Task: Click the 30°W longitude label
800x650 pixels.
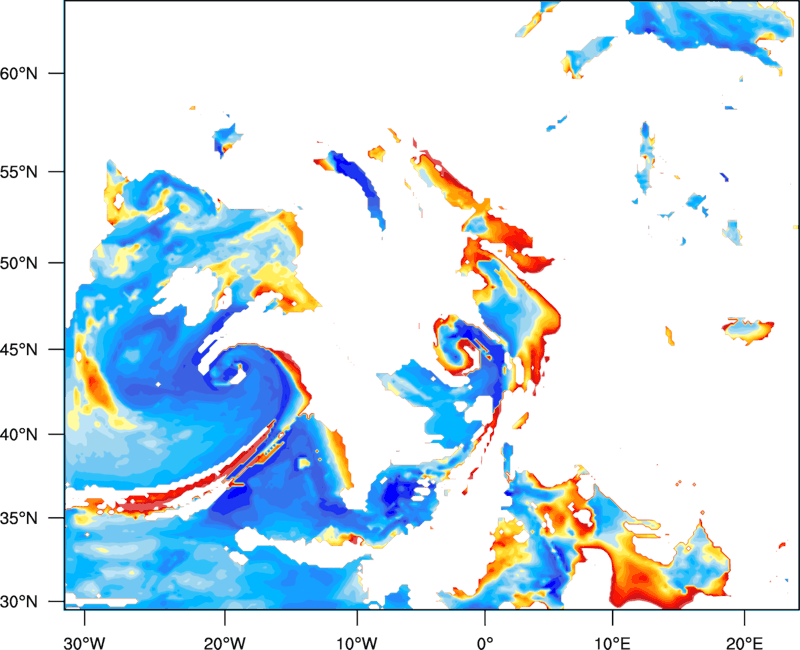Action: (84, 643)
